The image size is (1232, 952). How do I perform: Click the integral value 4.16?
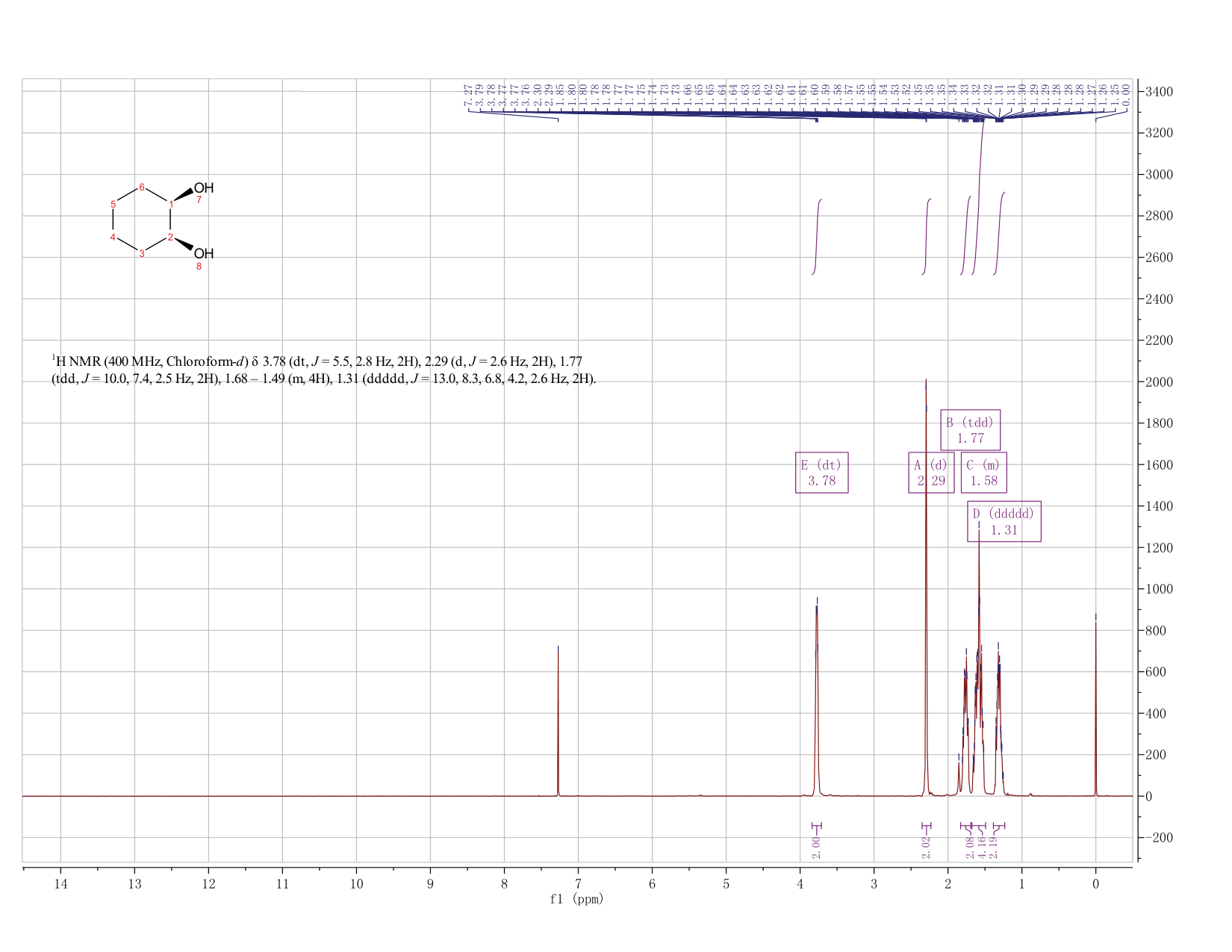coord(982,847)
